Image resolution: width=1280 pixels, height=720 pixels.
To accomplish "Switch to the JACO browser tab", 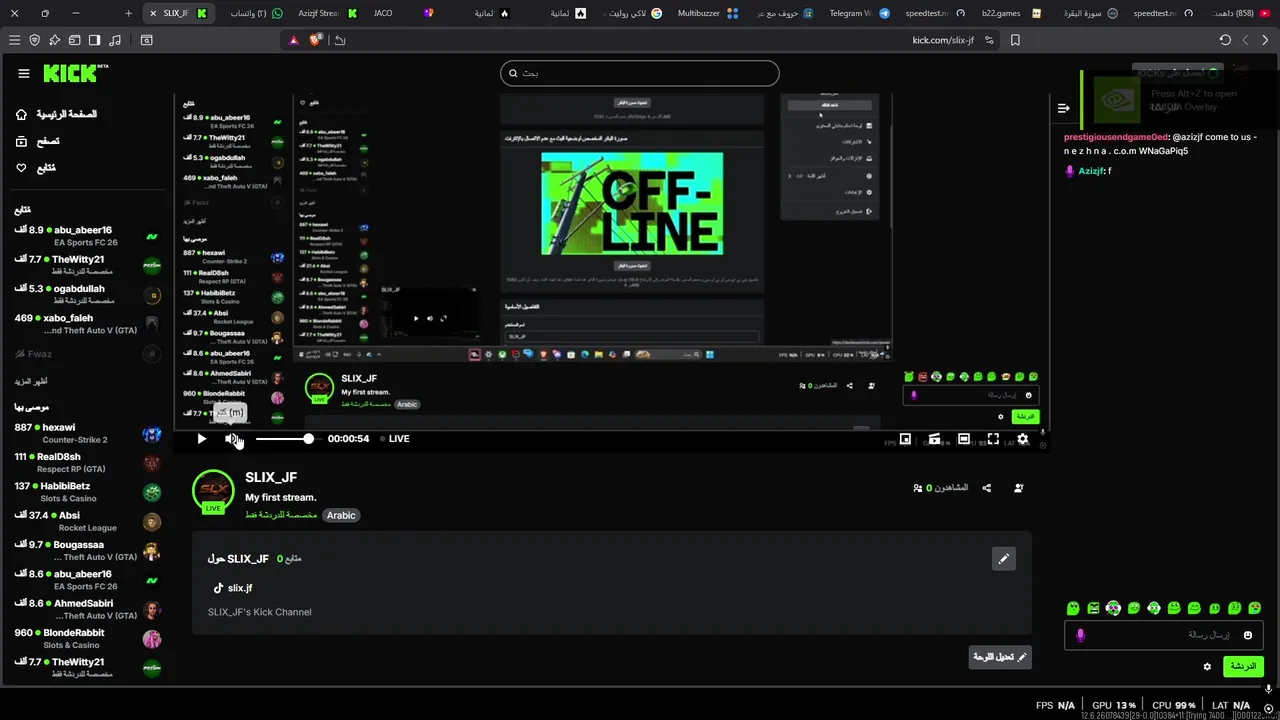I will click(400, 13).
